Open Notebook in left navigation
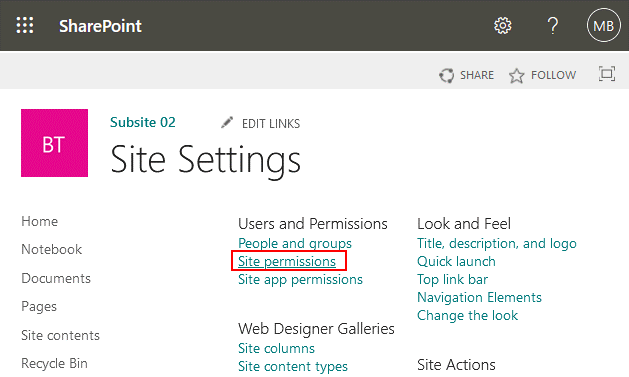This screenshot has height=377, width=629. (x=51, y=249)
